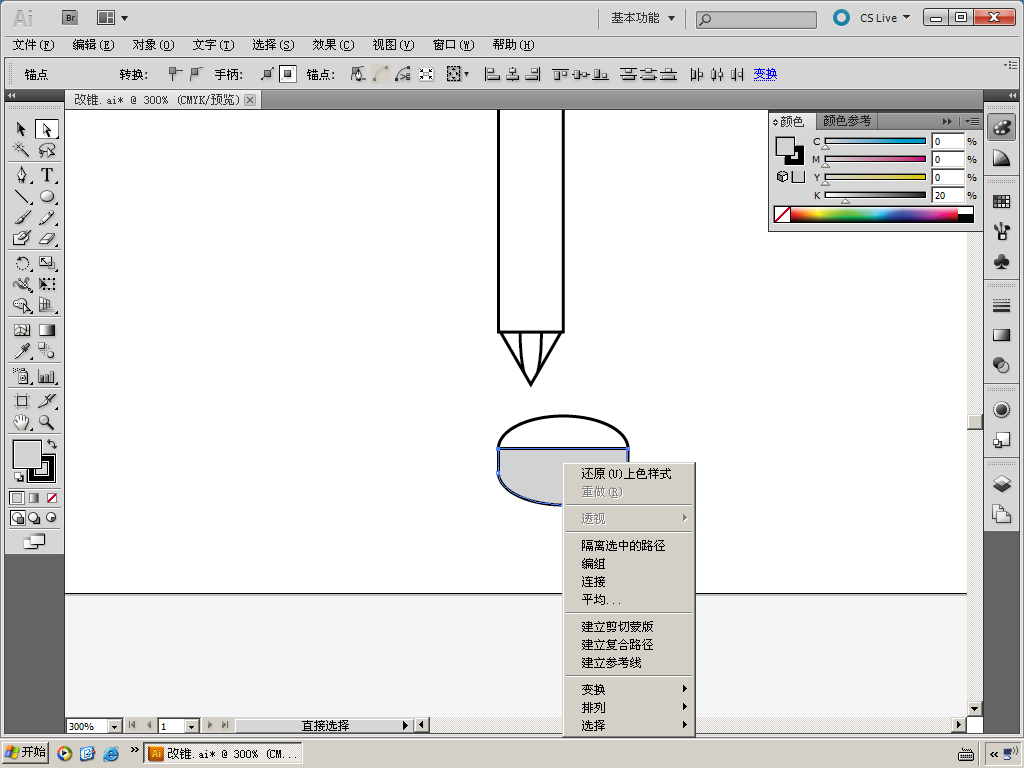Image resolution: width=1024 pixels, height=768 pixels.
Task: Expand the 变换 submenu in context menu
Action: [629, 689]
